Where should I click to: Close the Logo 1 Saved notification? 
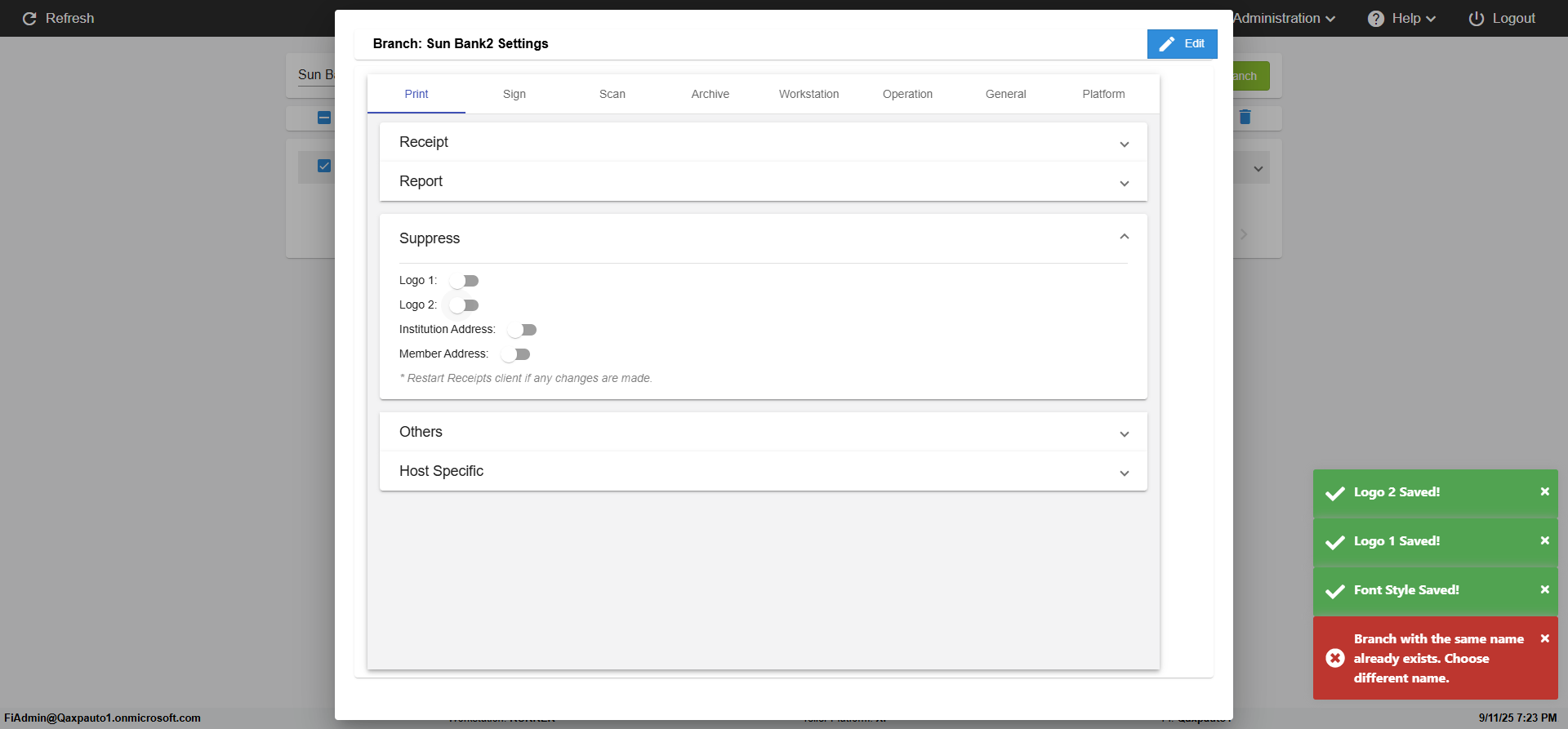coord(1544,540)
